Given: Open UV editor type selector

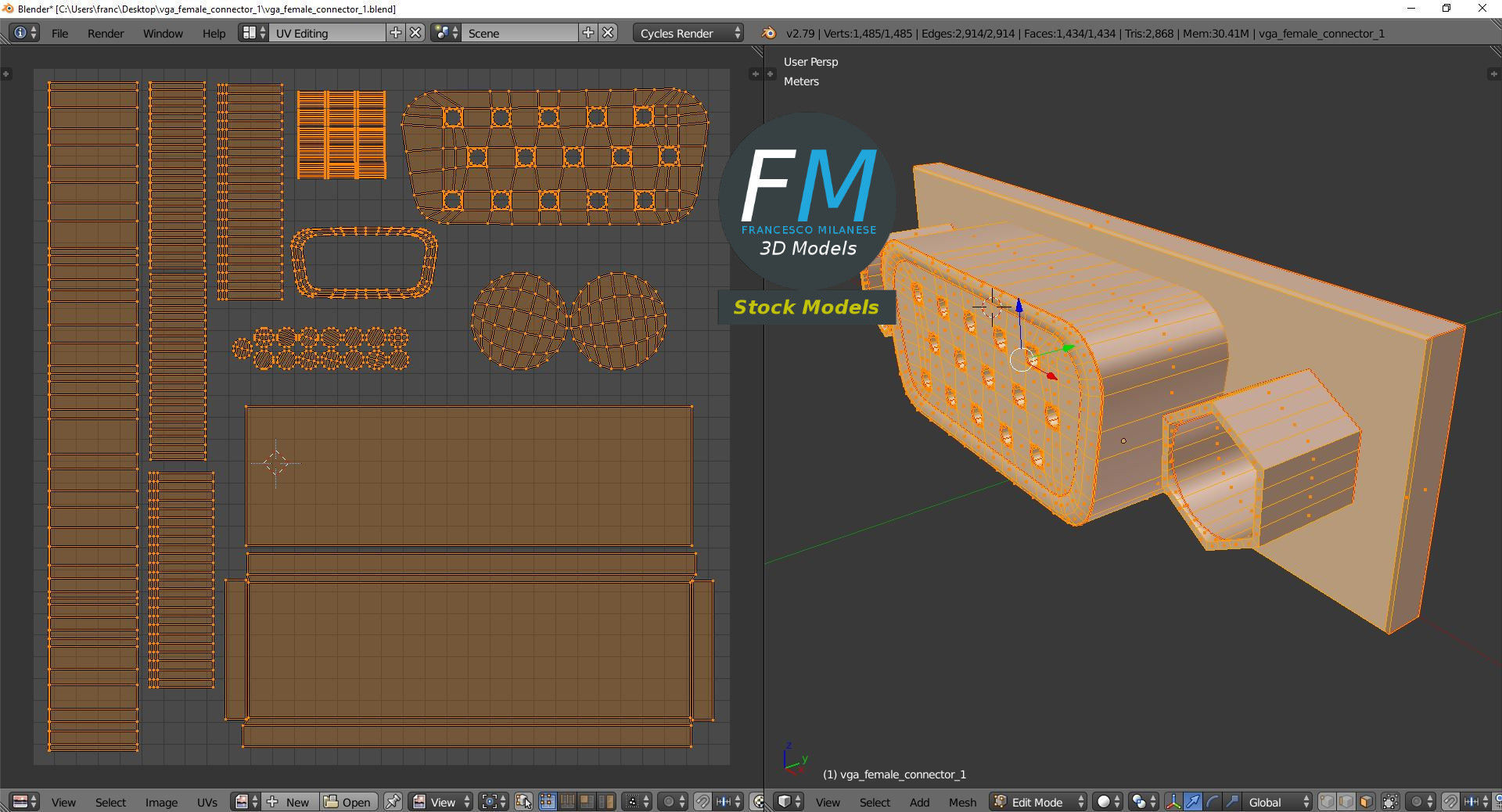Looking at the screenshot, I should (x=24, y=802).
